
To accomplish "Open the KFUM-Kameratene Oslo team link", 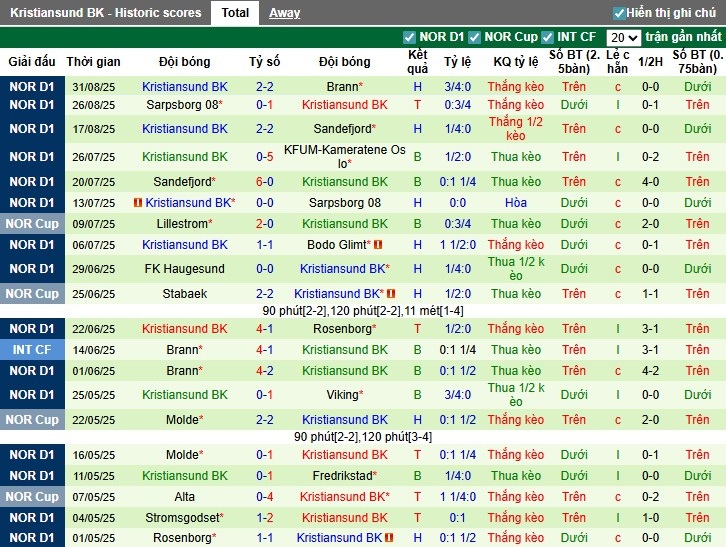I will (x=344, y=157).
